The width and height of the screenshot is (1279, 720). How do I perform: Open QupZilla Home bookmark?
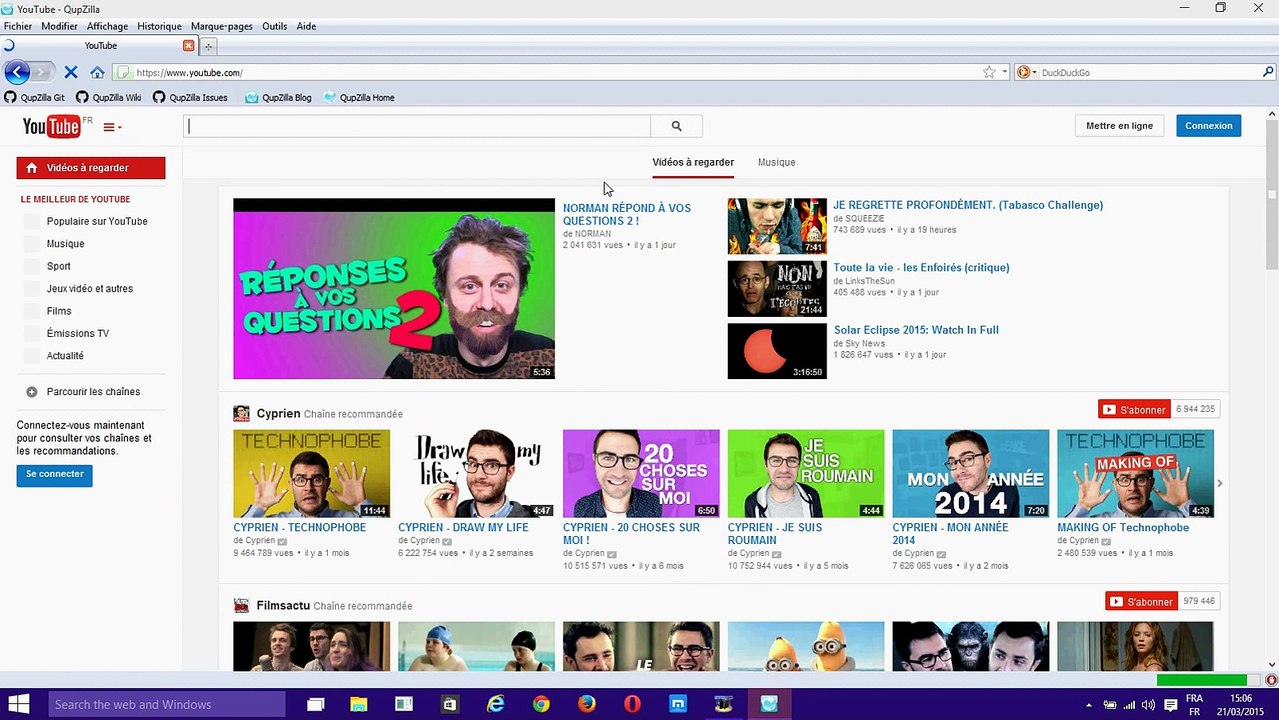point(358,97)
